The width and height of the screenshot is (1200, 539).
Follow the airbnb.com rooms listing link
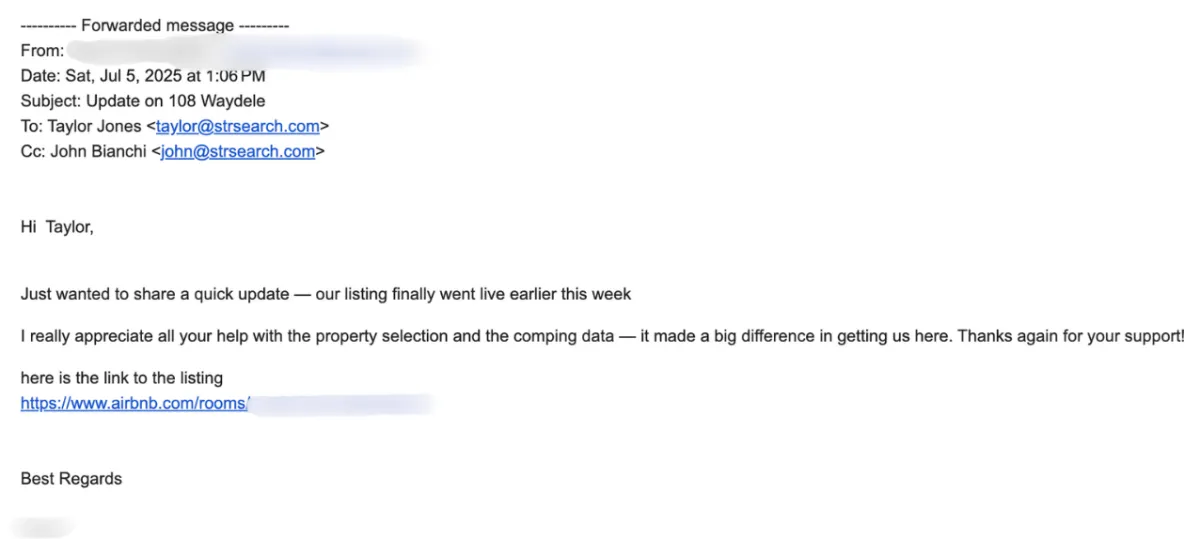pyautogui.click(x=134, y=404)
